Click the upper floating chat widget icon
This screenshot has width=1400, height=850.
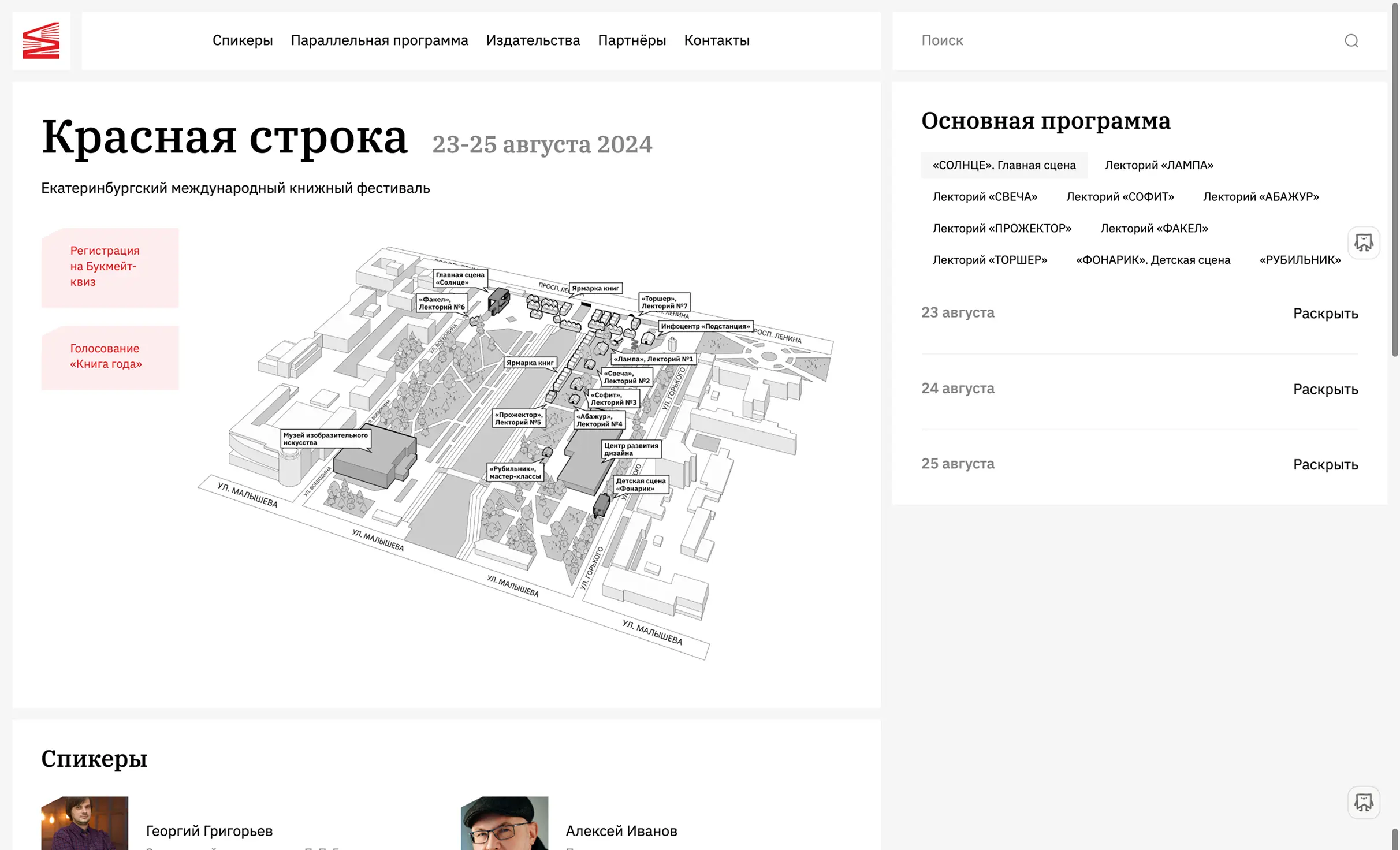[x=1364, y=243]
